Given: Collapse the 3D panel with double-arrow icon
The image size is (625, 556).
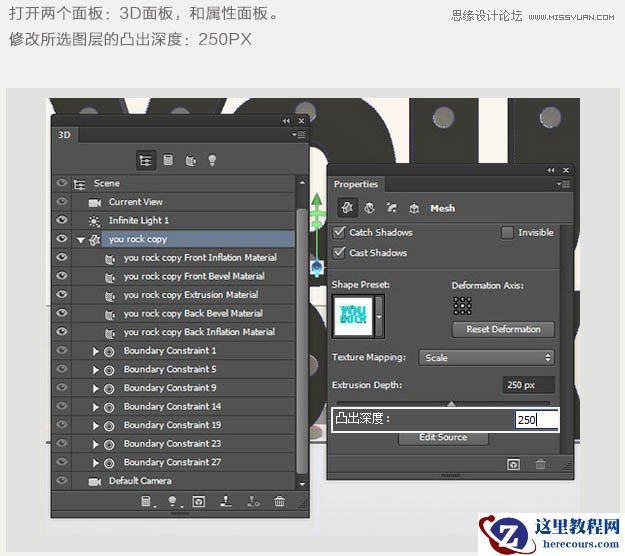Looking at the screenshot, I should click(286, 121).
